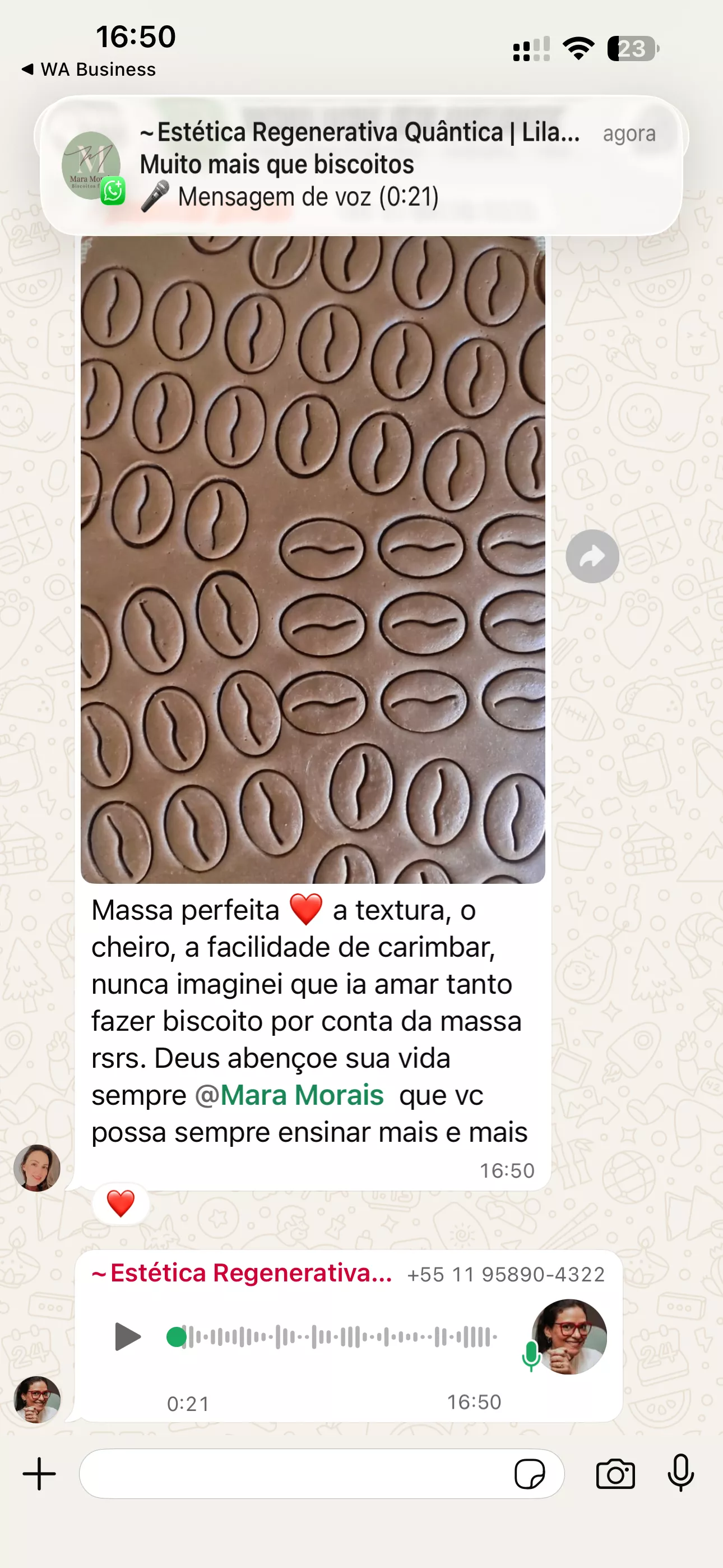
Task: Tap phone number +55 11 95890-4322
Action: [506, 1274]
